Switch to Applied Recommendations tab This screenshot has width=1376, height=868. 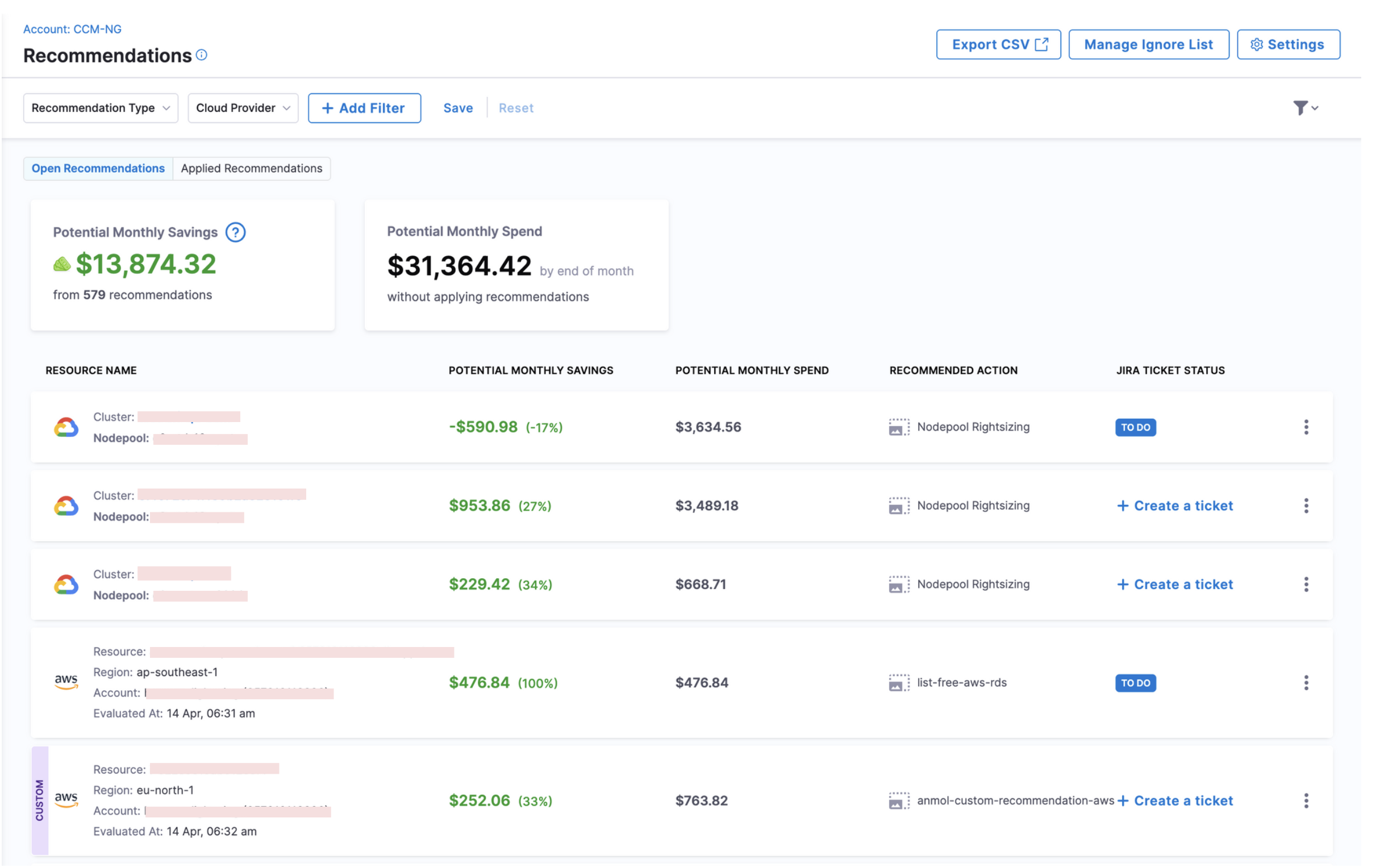tap(252, 169)
